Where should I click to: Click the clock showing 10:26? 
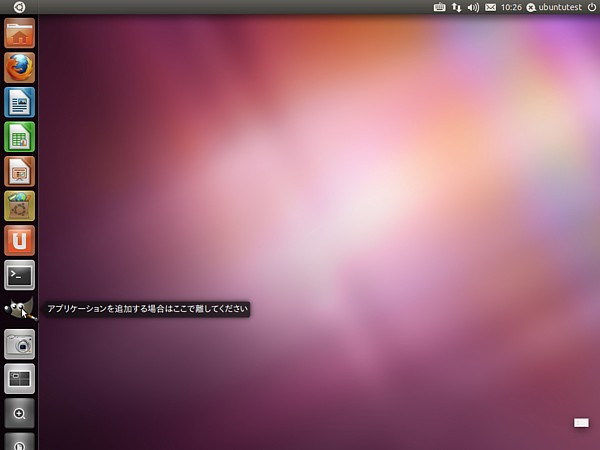tap(511, 7)
